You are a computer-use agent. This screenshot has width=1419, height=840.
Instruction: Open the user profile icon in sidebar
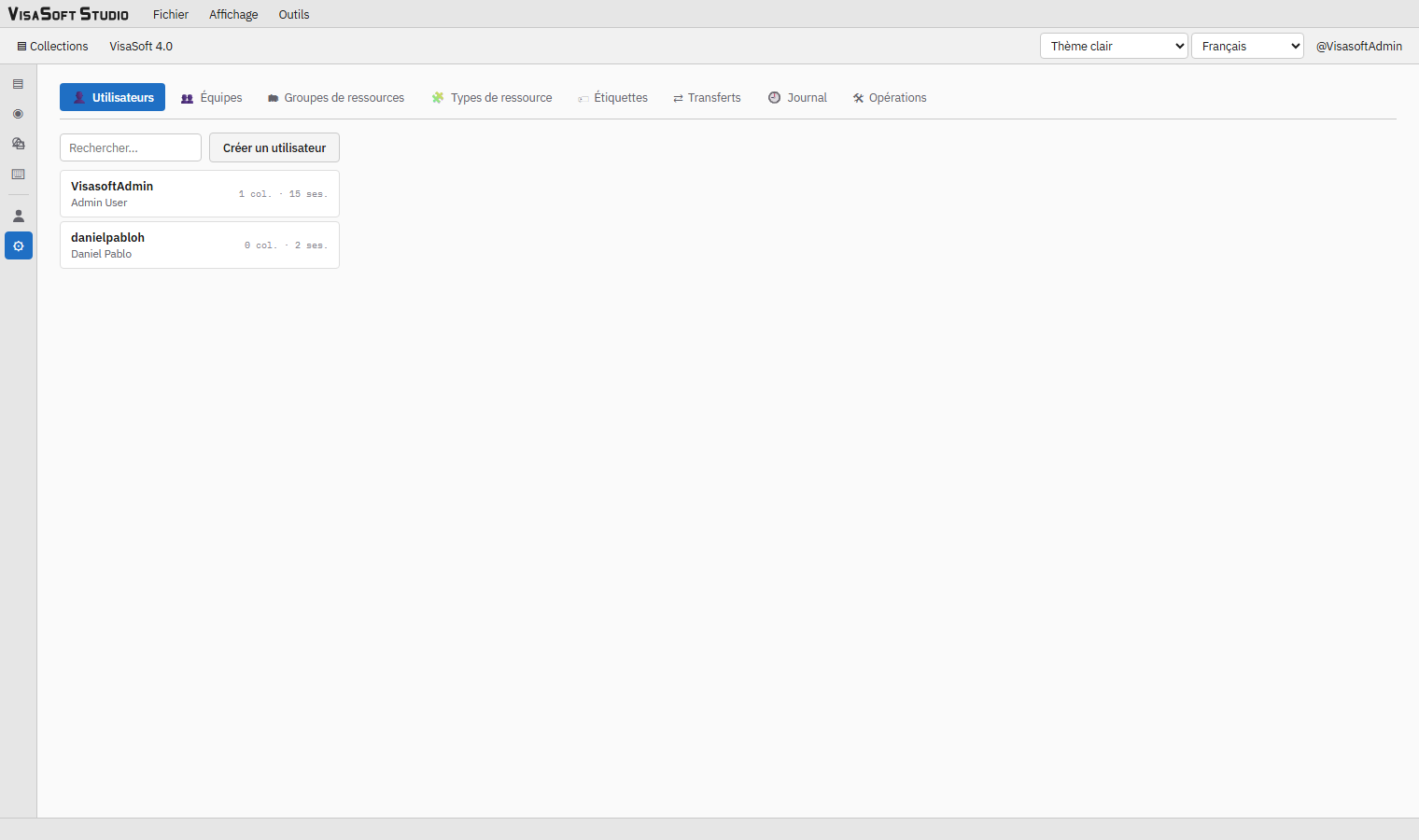point(18,216)
